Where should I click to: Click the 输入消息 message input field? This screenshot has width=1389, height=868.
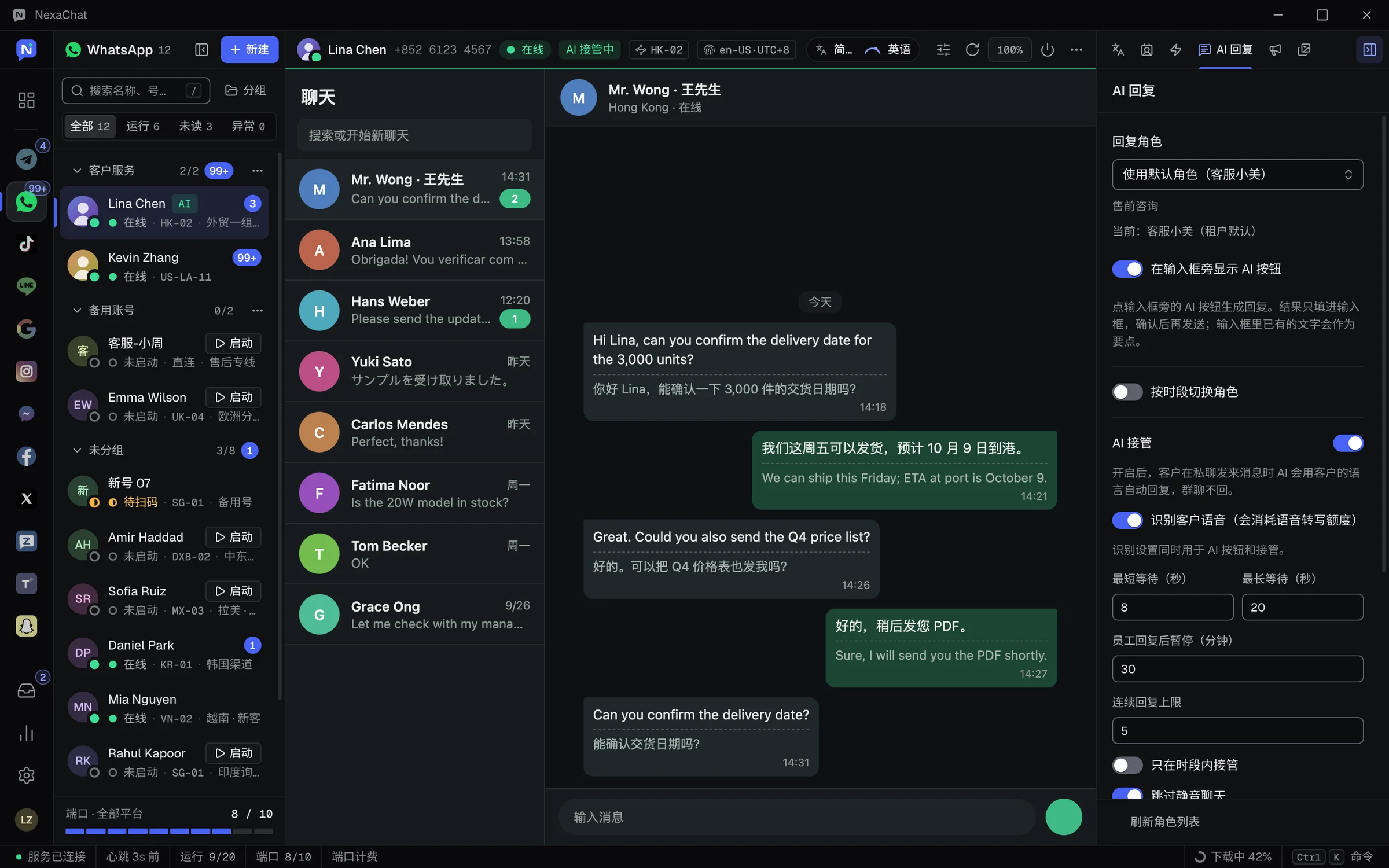(x=797, y=817)
